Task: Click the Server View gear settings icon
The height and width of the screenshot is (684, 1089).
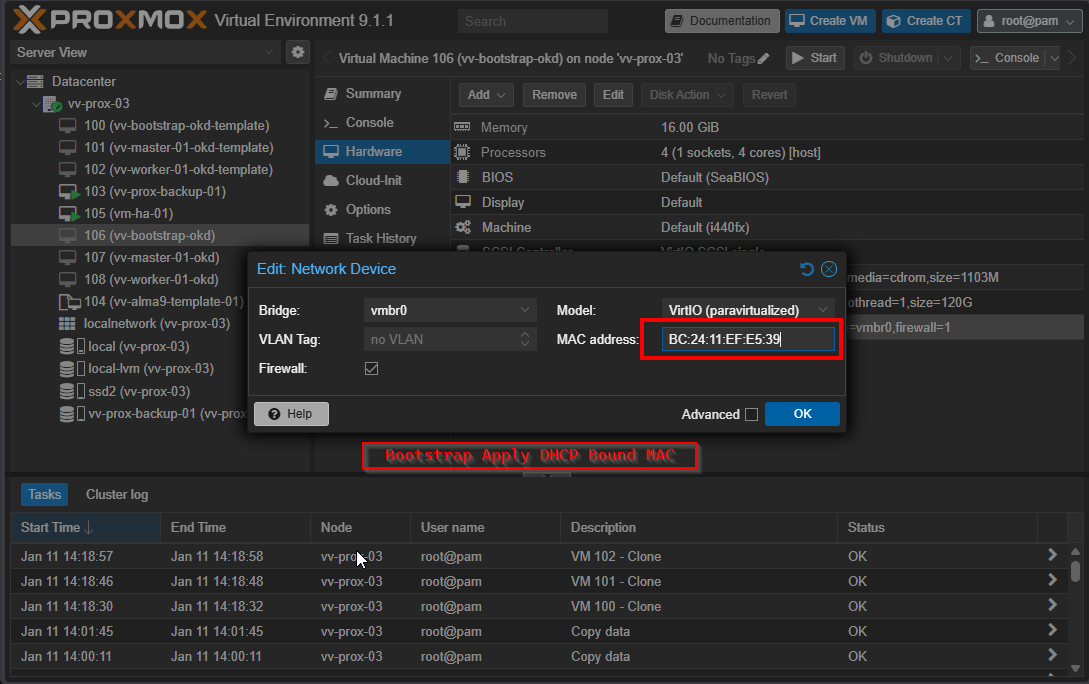Action: pyautogui.click(x=297, y=52)
